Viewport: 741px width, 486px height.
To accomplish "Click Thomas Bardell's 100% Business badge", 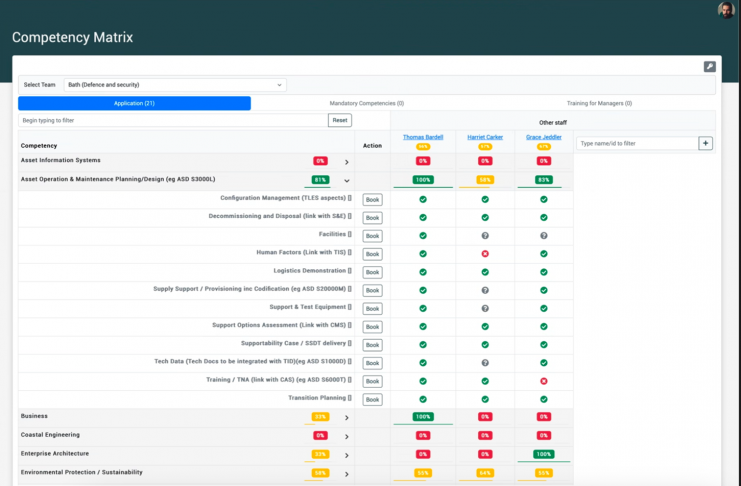I will tap(423, 417).
